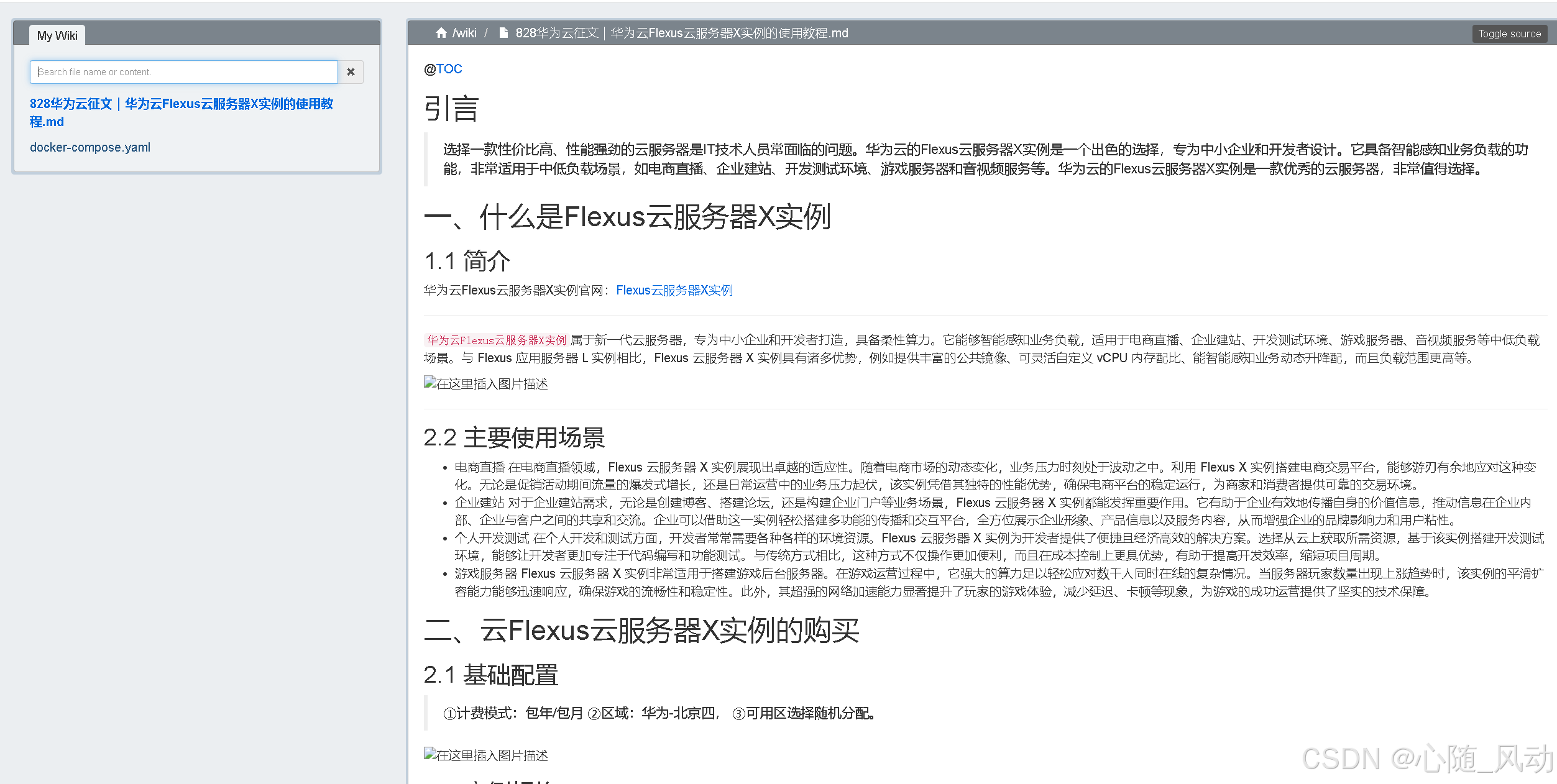Clear the search box with X button
This screenshot has height=784, width=1557.
[x=351, y=72]
